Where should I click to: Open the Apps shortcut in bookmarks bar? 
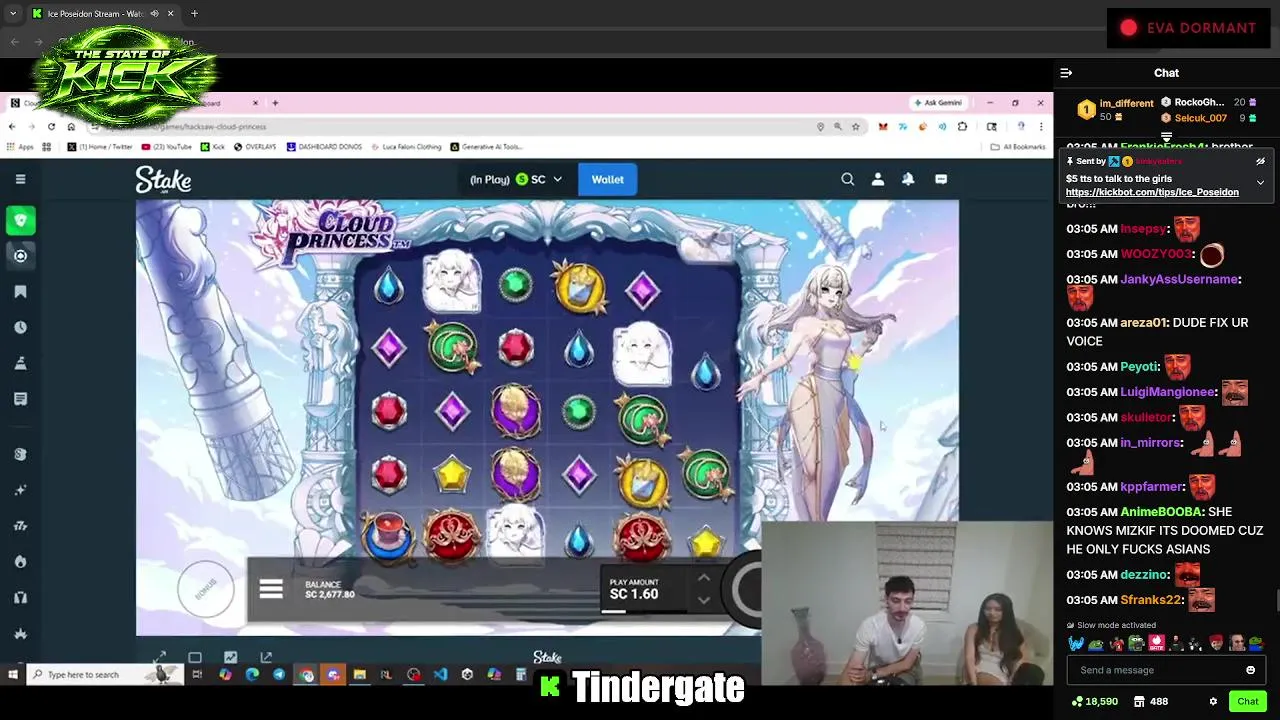(20, 146)
